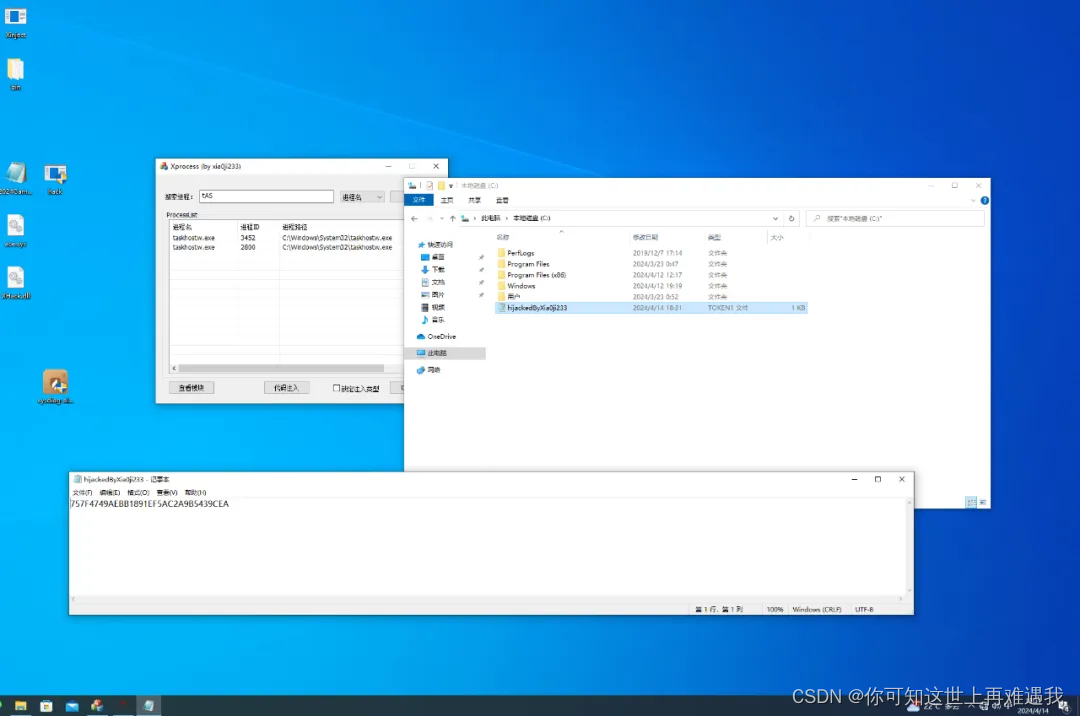Click 此电脑 in the Explorer address breadcrumb

coord(490,218)
